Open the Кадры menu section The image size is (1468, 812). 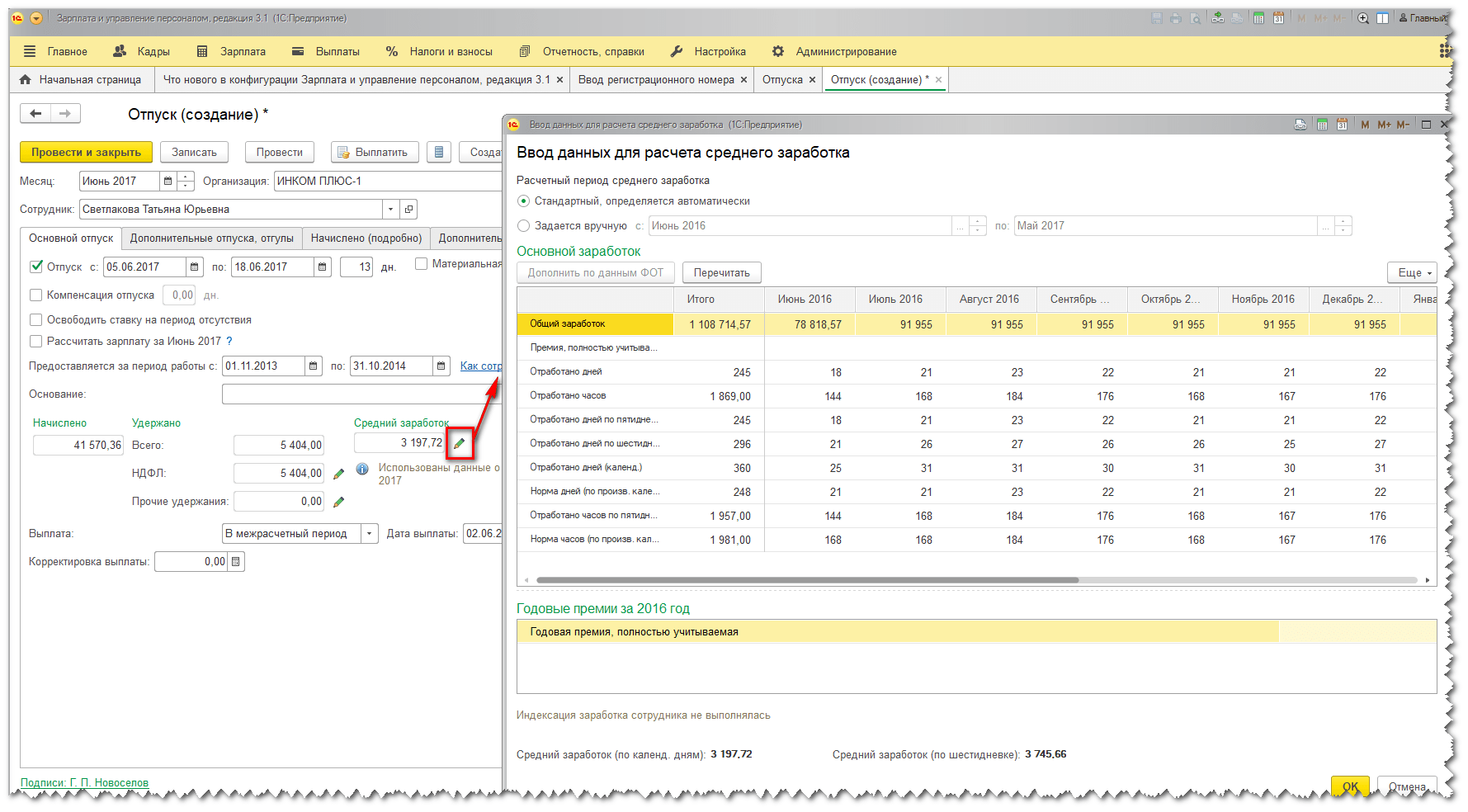pyautogui.click(x=142, y=51)
